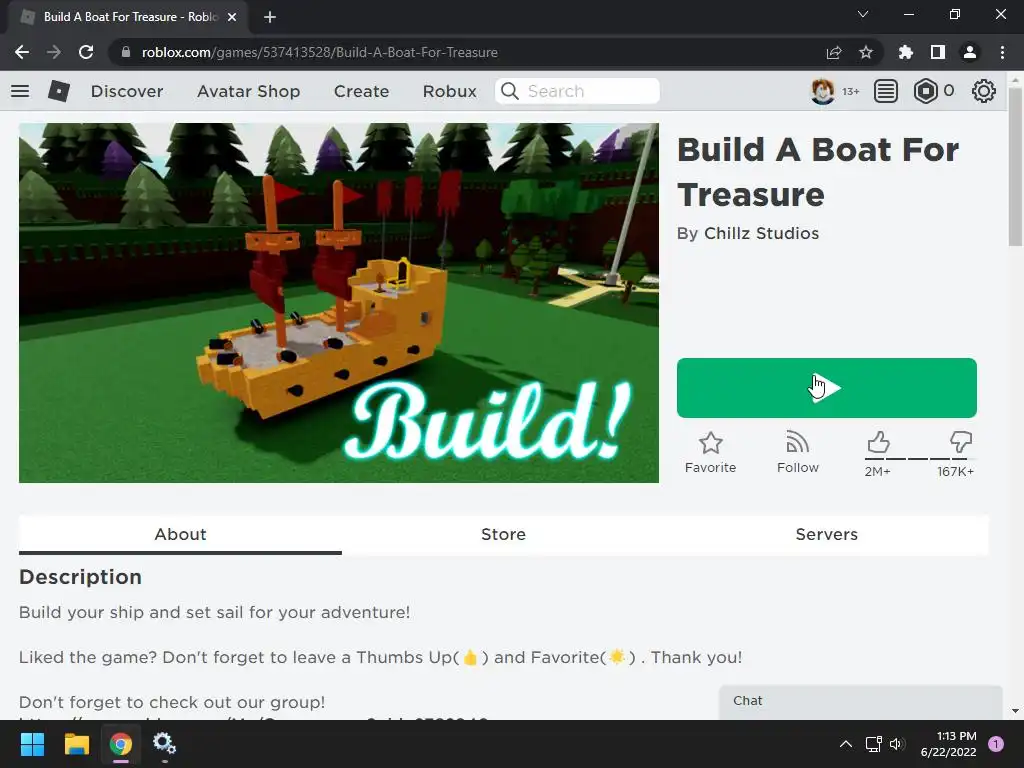Click the Build game thumbnail image

[x=339, y=303]
